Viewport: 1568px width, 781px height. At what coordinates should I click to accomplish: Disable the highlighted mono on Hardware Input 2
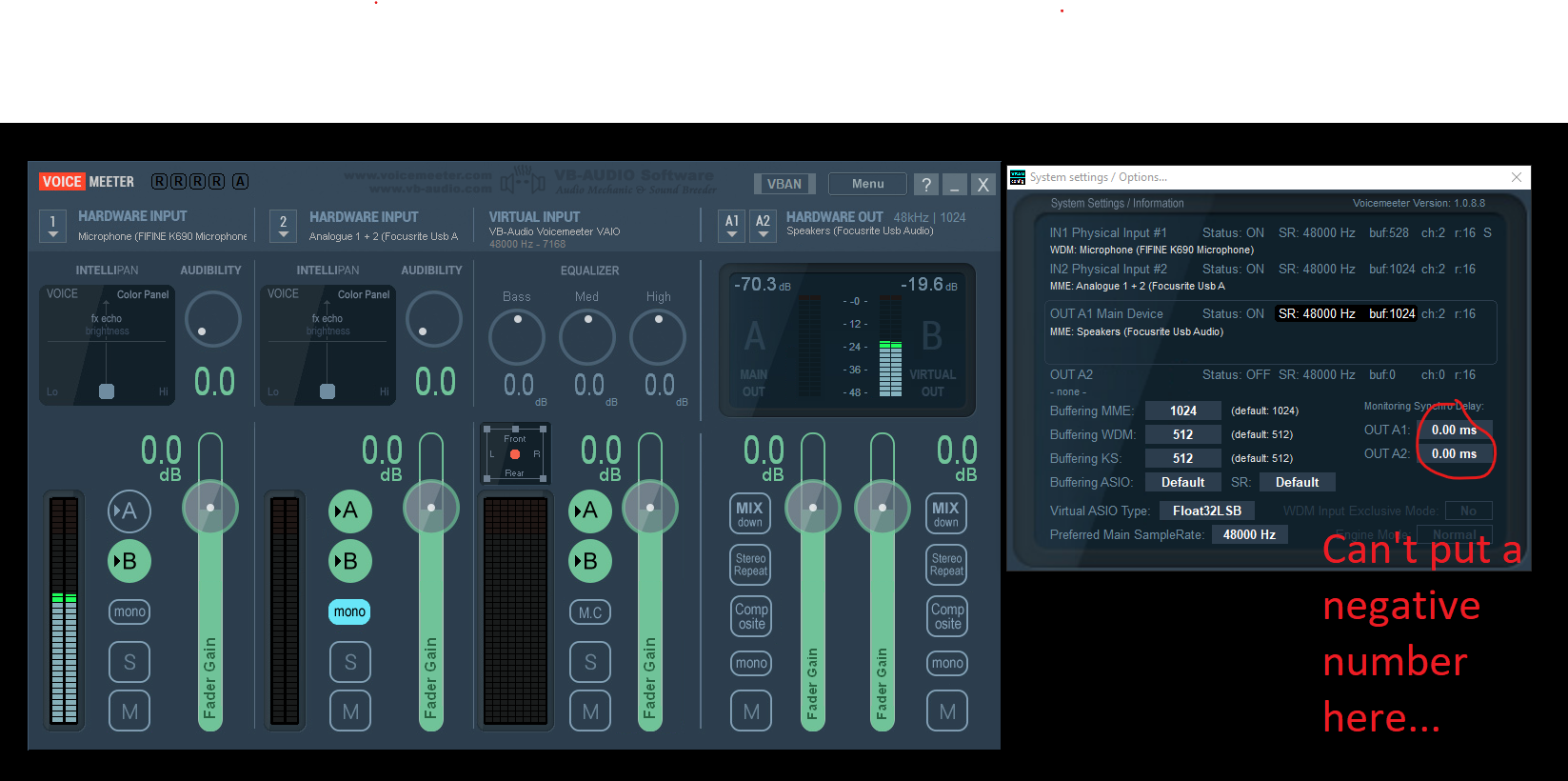tap(349, 611)
